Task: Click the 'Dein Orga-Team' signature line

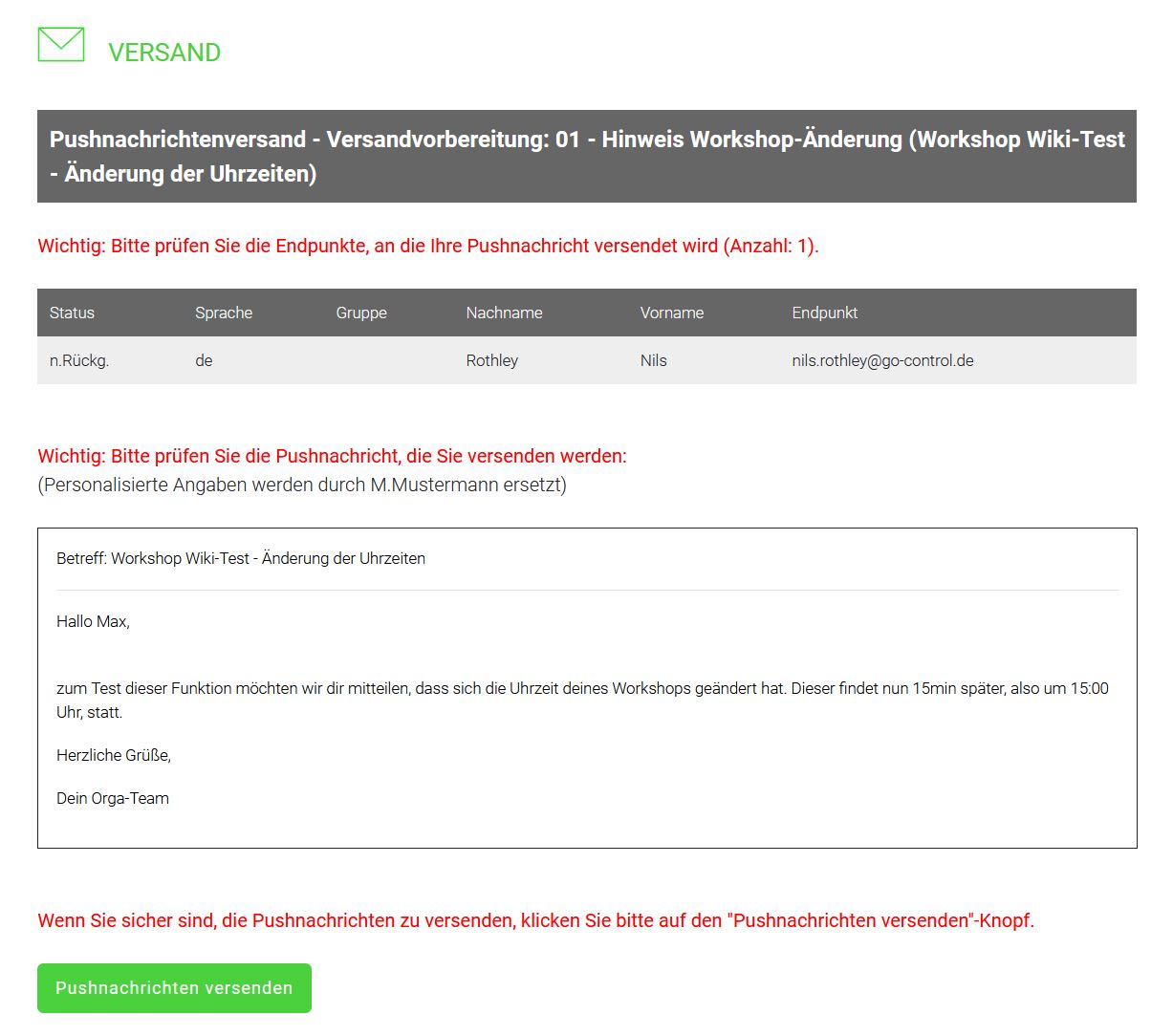Action: click(x=113, y=798)
